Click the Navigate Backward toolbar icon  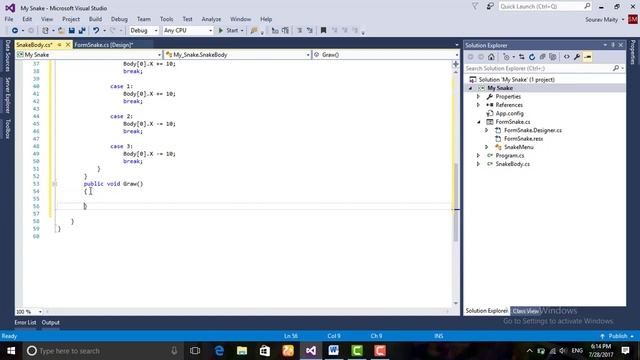[x=15, y=31]
